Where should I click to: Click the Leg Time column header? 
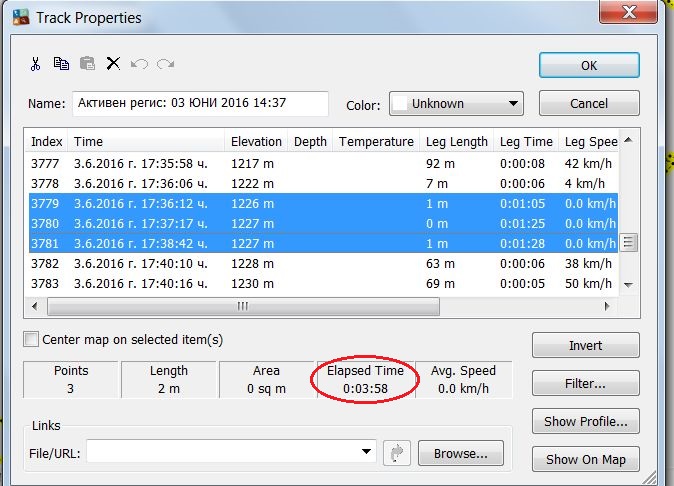[x=526, y=141]
